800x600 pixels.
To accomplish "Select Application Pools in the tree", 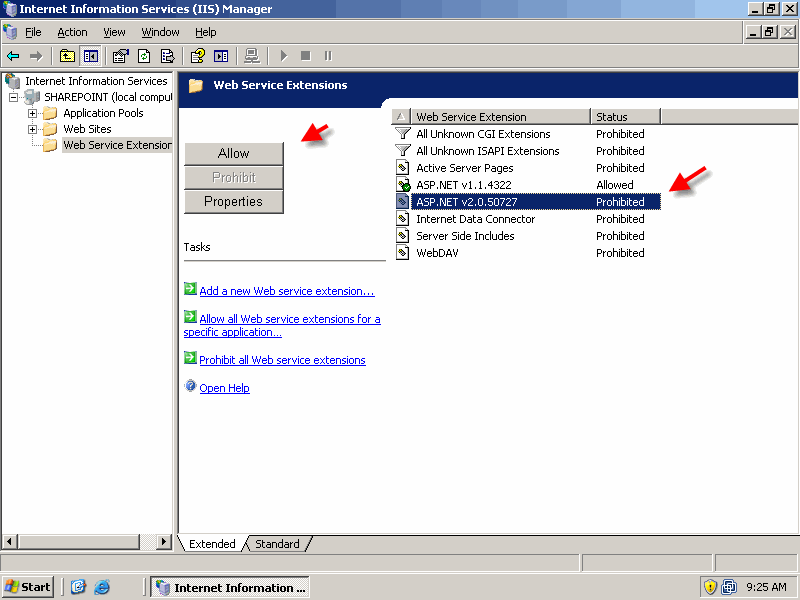I will (x=103, y=113).
